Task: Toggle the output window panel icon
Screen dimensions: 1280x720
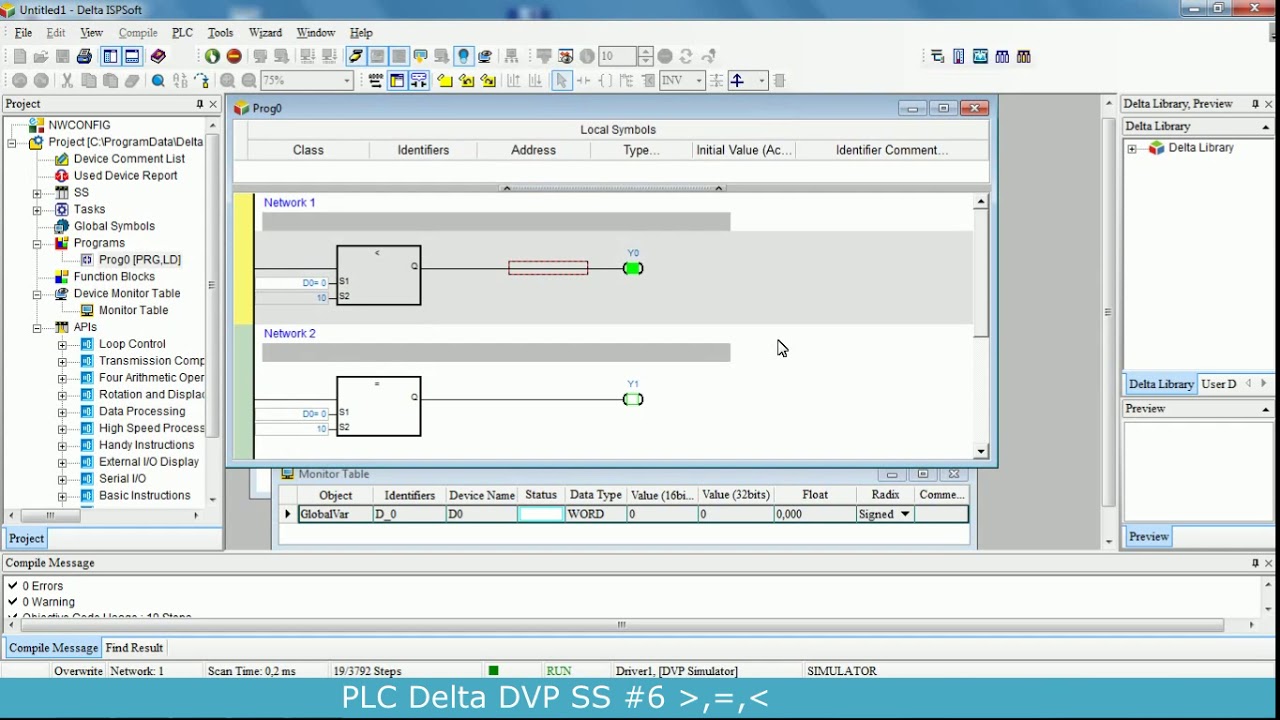Action: pos(132,56)
